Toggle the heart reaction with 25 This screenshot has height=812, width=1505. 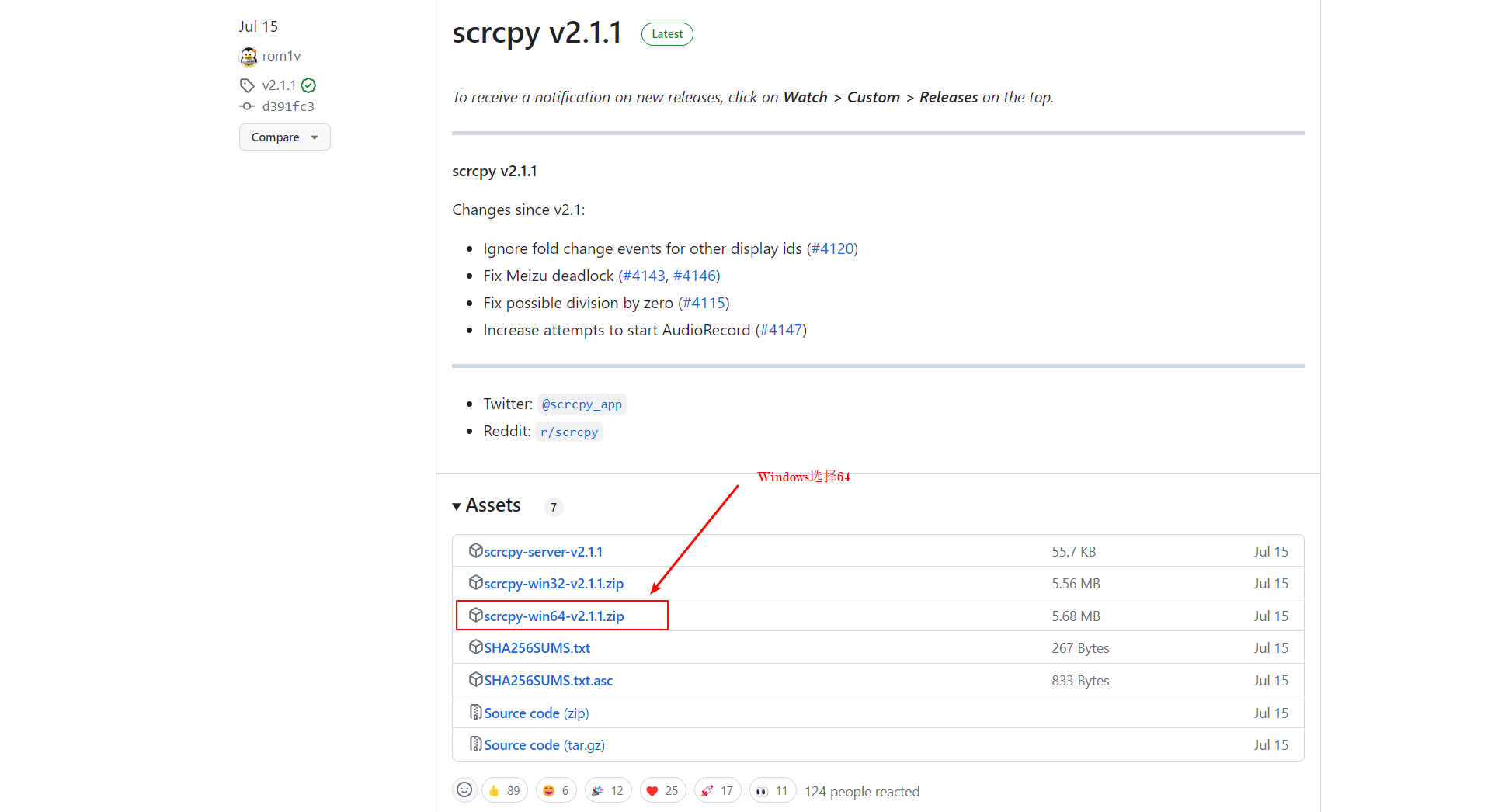(663, 790)
